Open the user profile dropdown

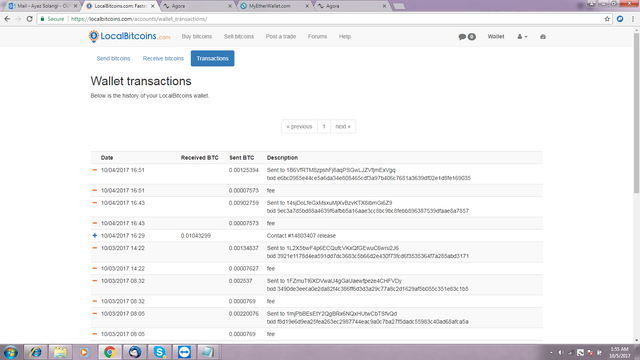pos(522,37)
